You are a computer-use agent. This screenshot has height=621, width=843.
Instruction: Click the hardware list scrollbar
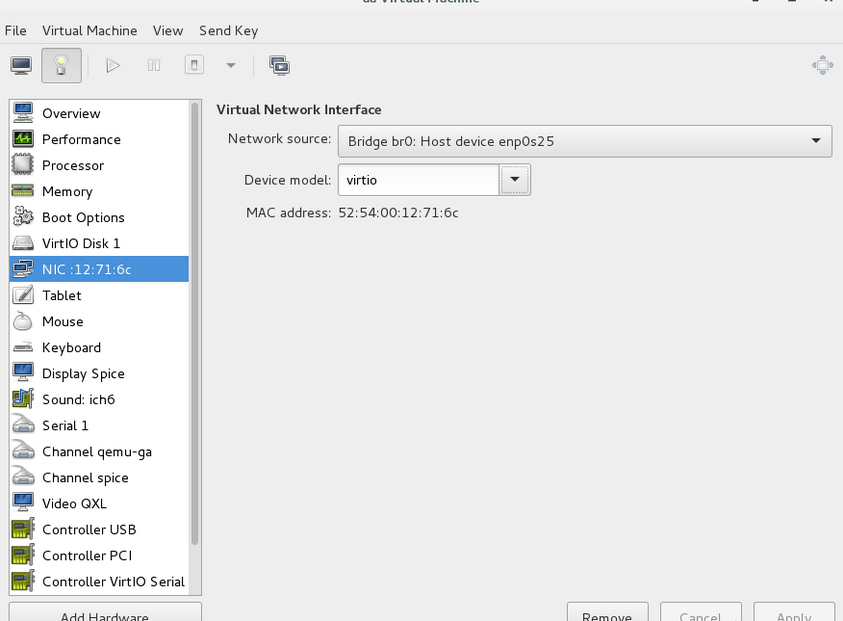[195, 323]
